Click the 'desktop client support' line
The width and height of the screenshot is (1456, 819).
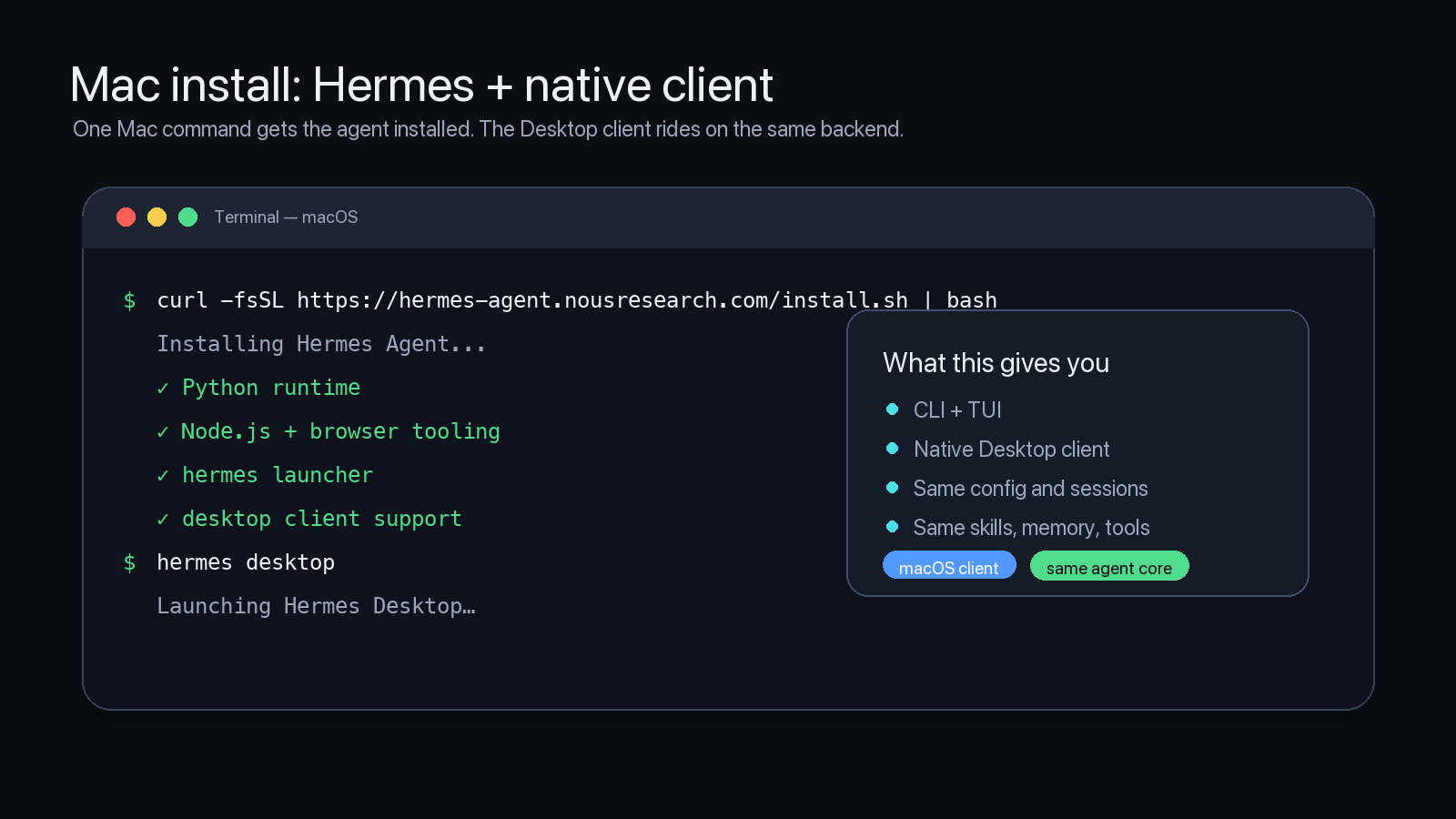309,519
